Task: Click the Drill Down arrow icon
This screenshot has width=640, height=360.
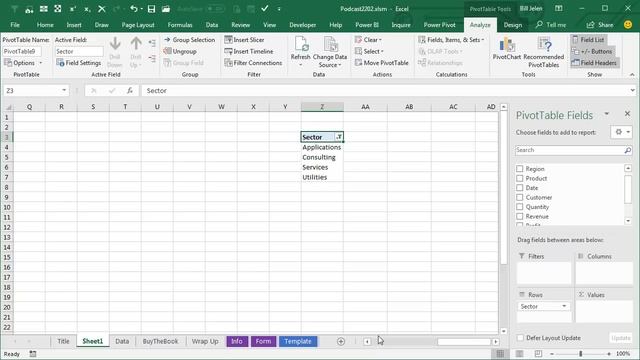Action: click(115, 44)
